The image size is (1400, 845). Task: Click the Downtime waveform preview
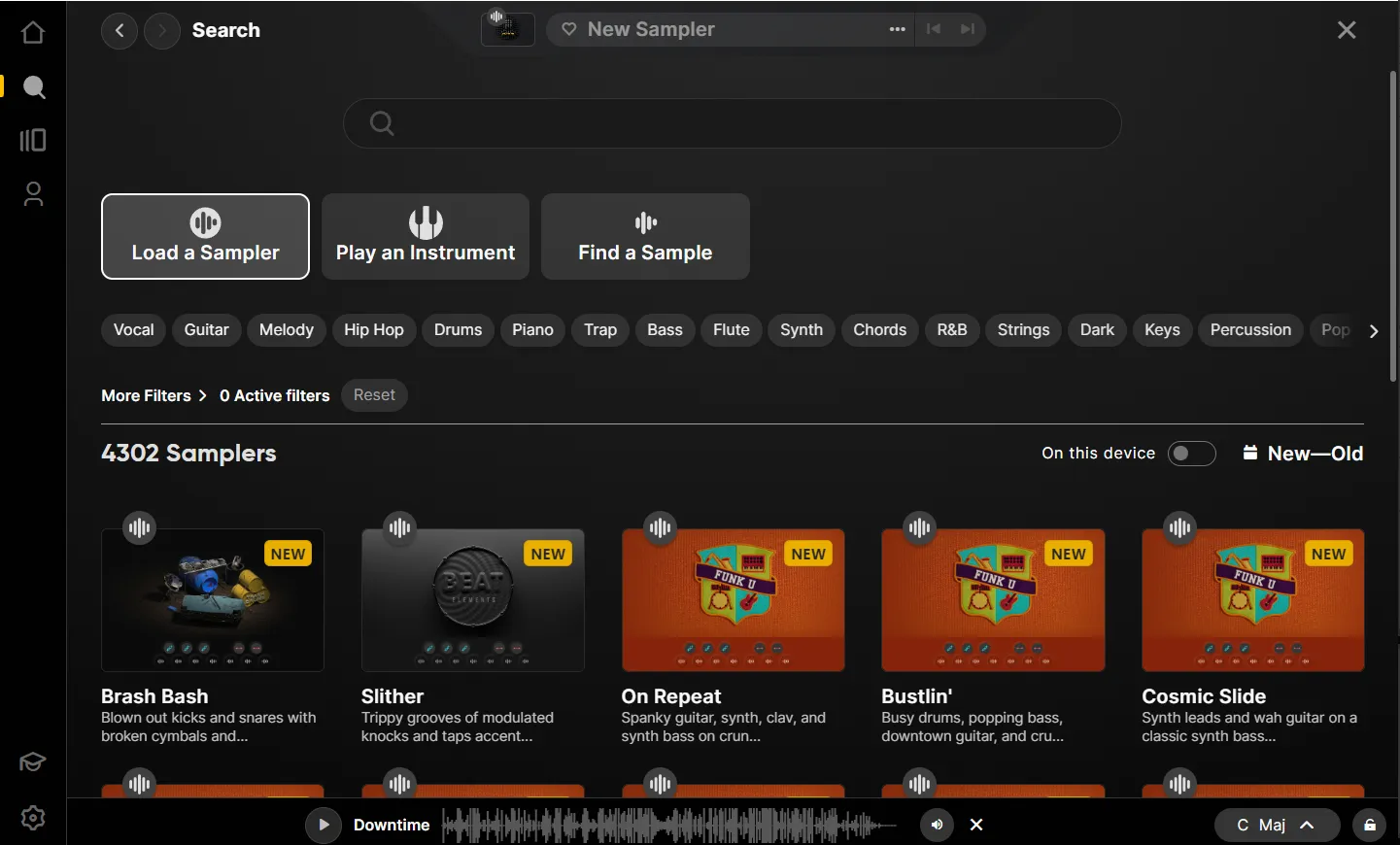(669, 825)
